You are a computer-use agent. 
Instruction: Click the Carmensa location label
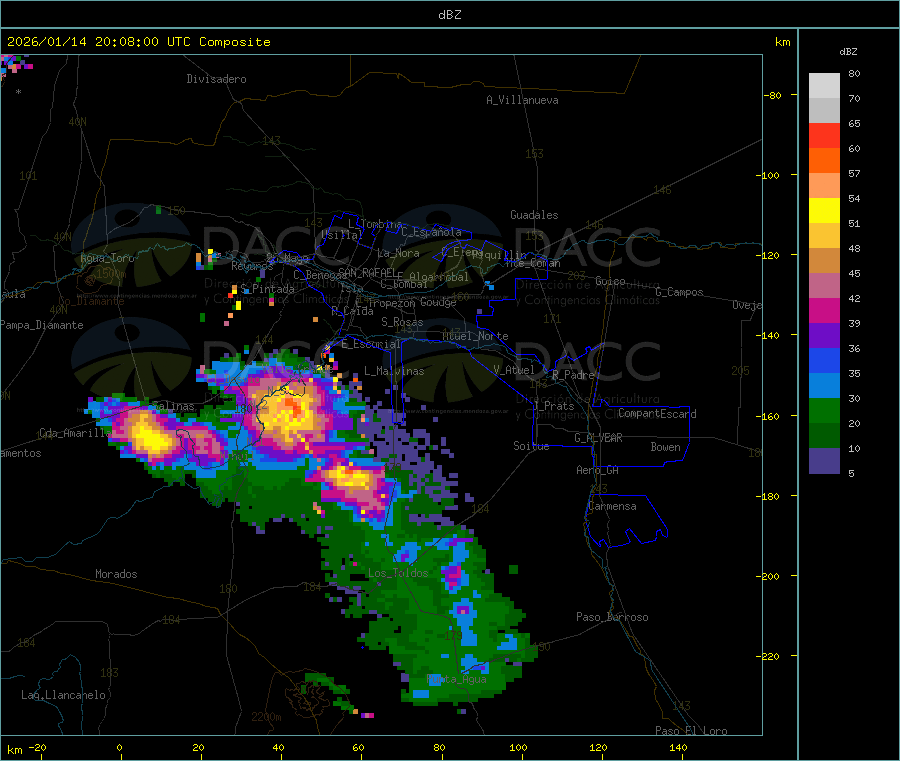[x=612, y=506]
